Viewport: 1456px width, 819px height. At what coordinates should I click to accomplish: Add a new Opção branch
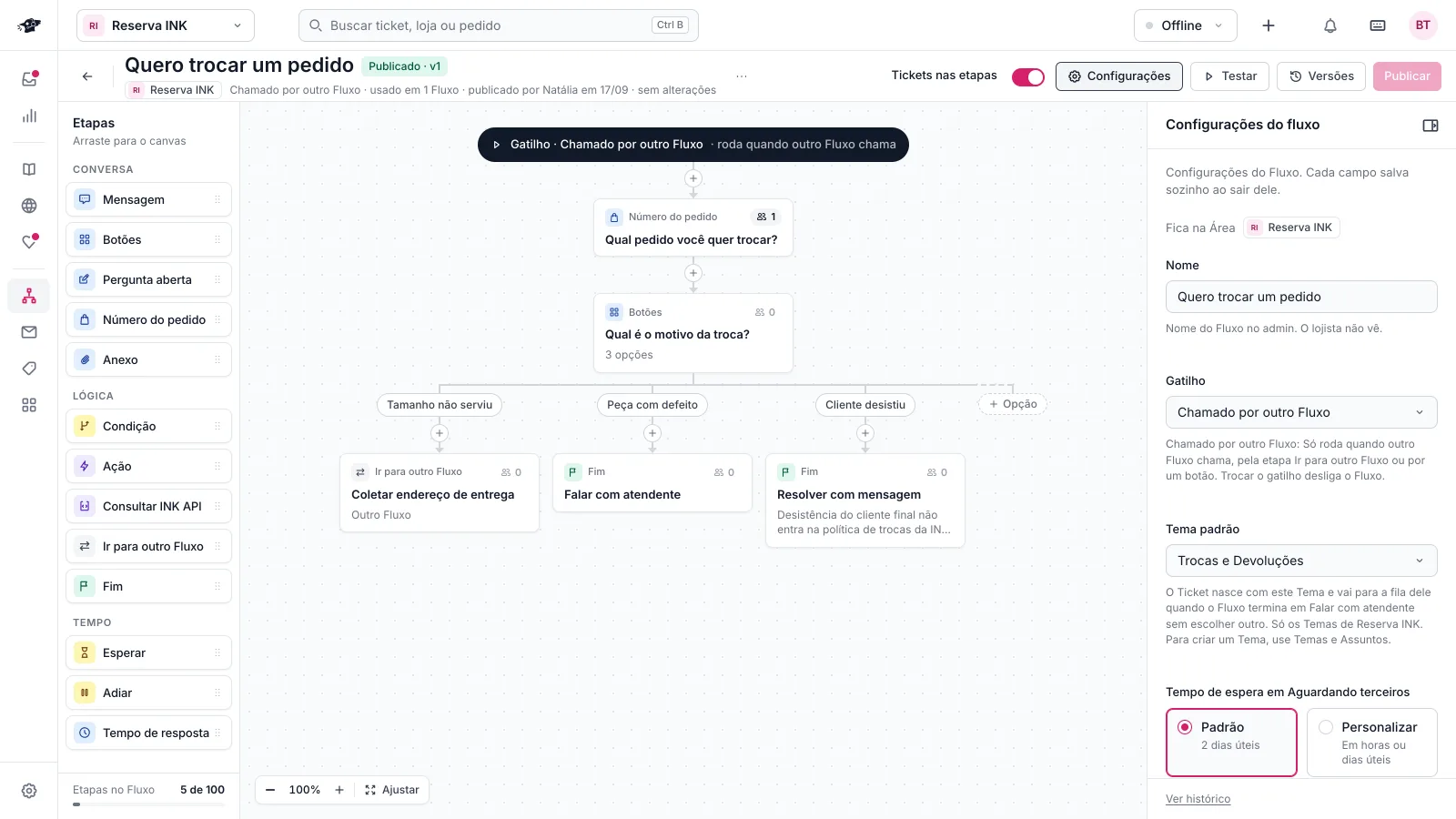[1013, 404]
